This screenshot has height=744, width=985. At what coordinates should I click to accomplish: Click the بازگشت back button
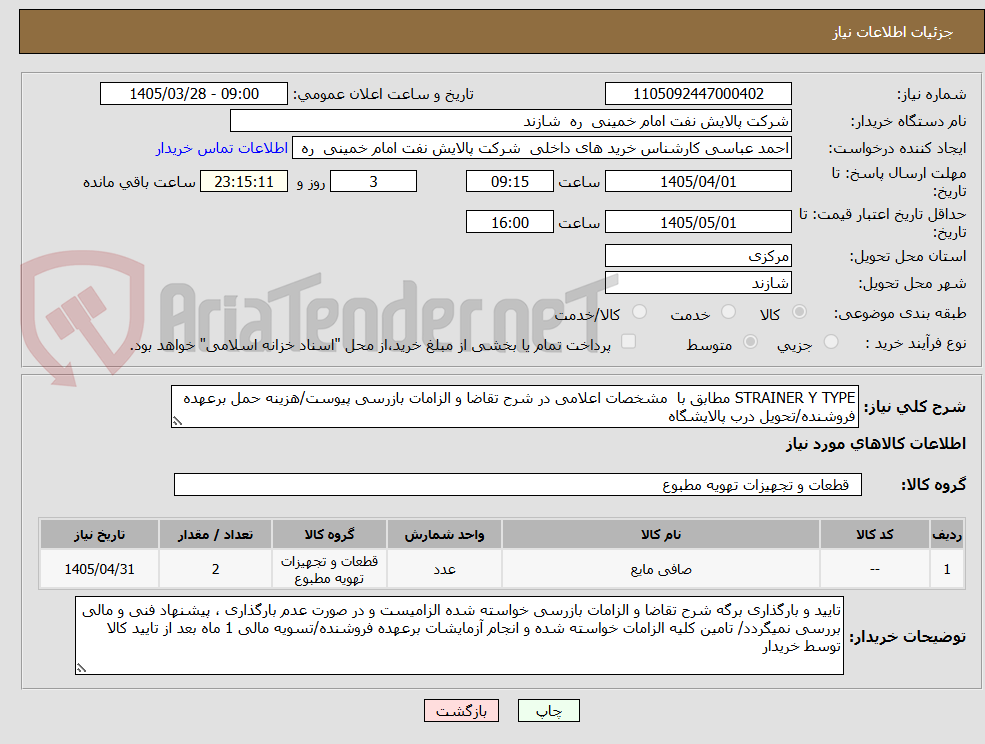pos(461,711)
